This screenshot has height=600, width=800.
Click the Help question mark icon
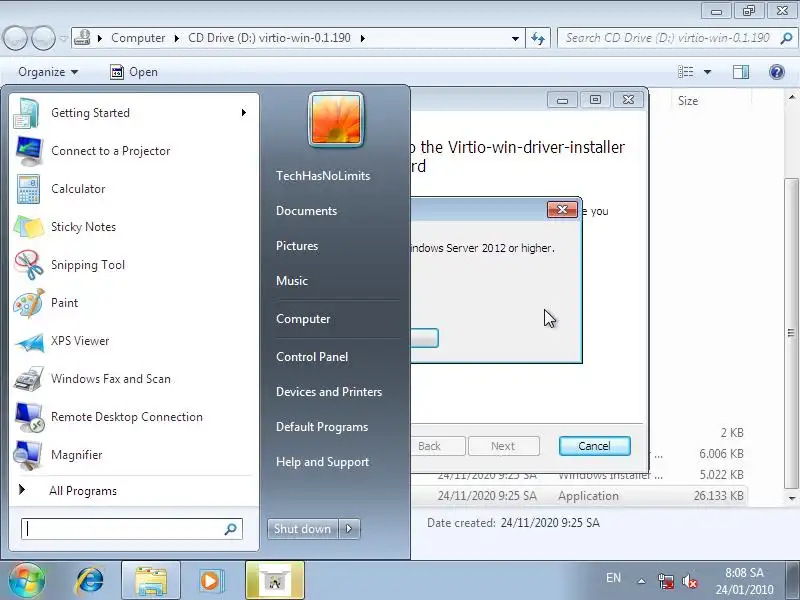[x=777, y=72]
